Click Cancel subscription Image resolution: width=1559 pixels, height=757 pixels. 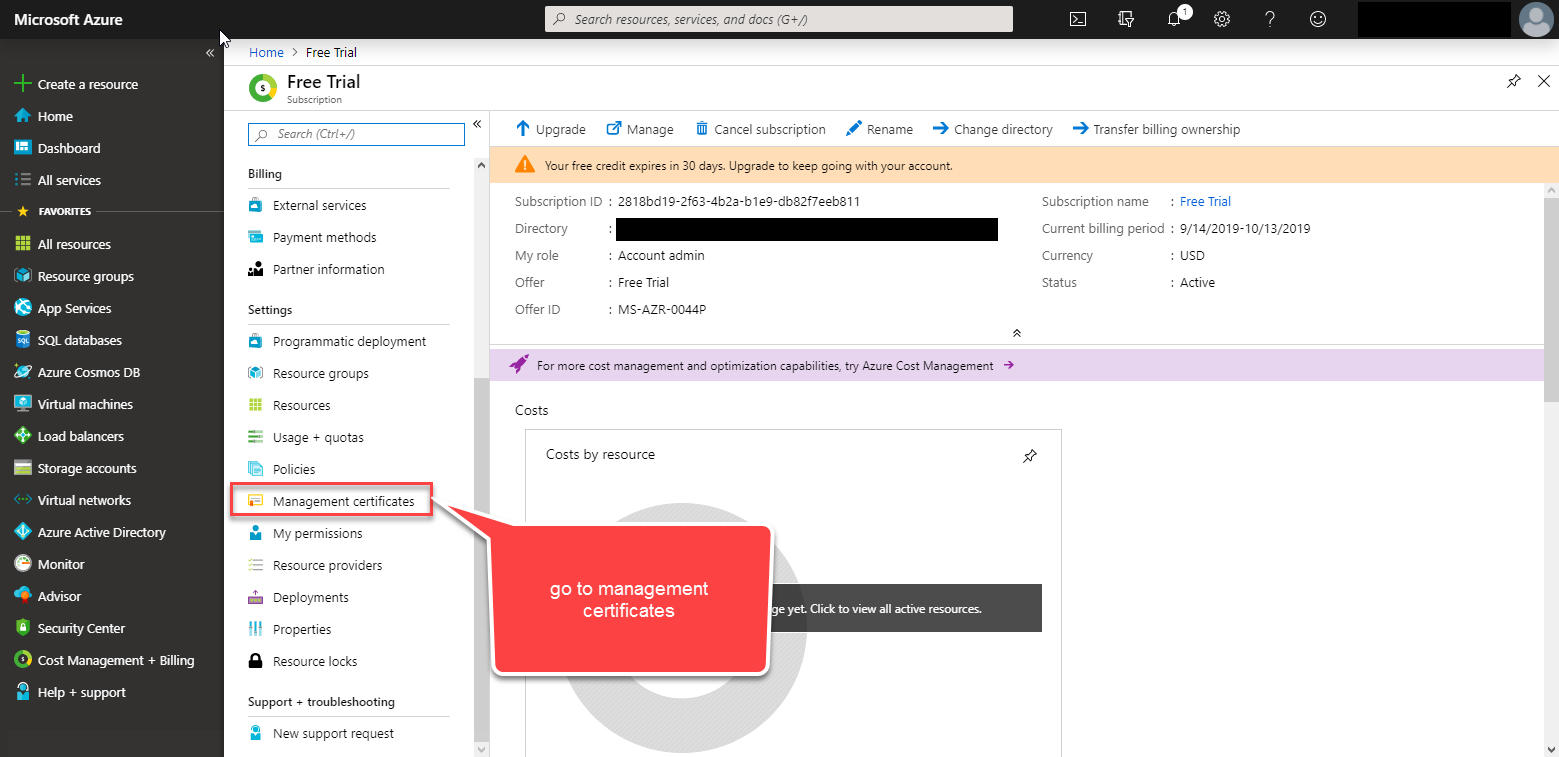coord(760,129)
